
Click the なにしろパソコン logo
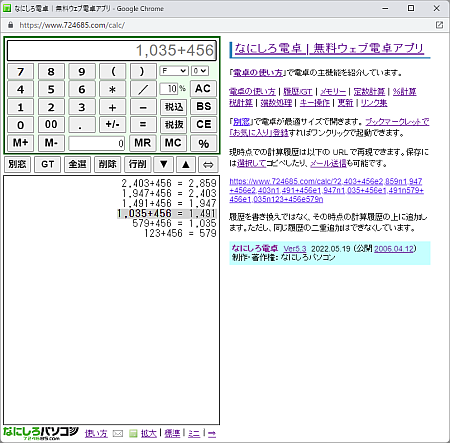coord(41,433)
